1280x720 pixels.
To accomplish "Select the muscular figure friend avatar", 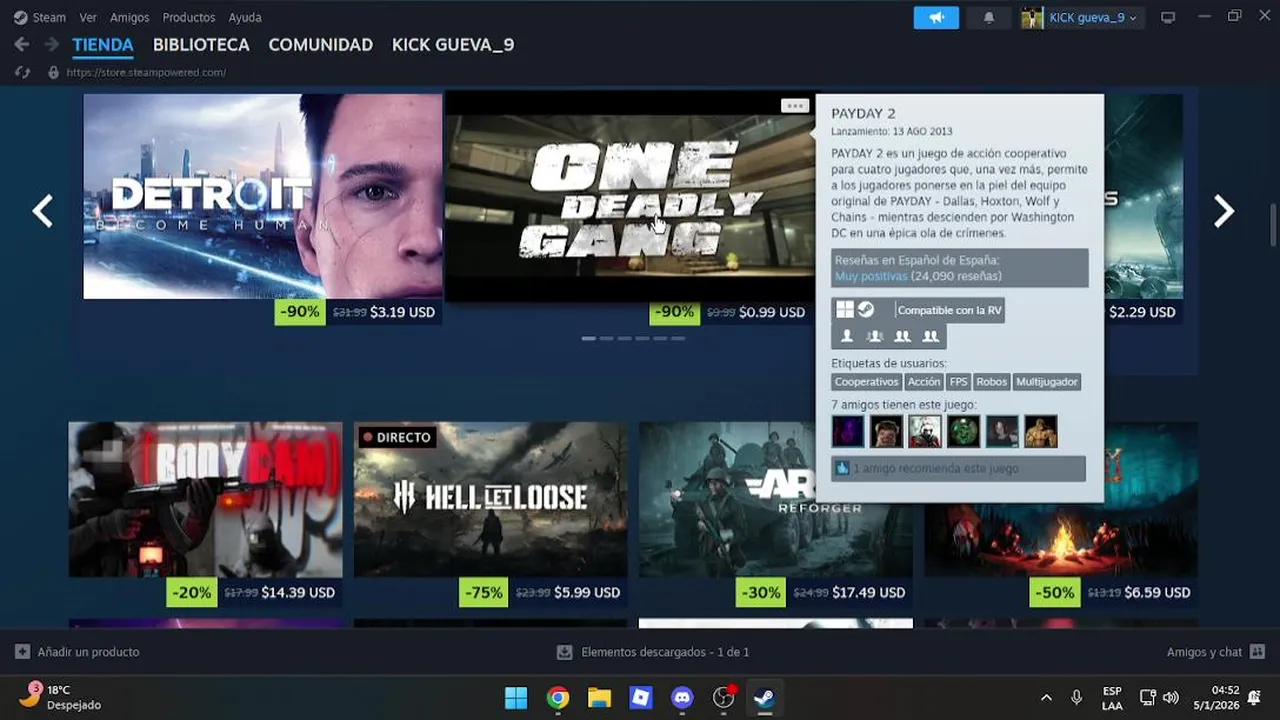I will (x=1041, y=432).
